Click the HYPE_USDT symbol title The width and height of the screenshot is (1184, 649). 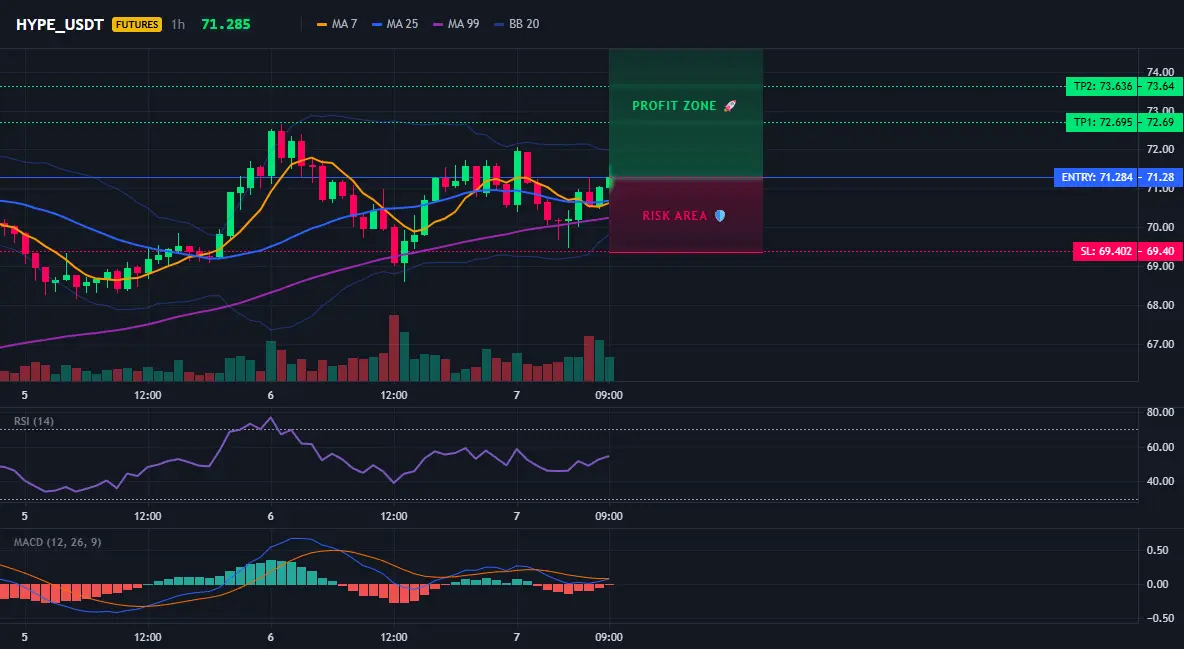click(x=60, y=24)
